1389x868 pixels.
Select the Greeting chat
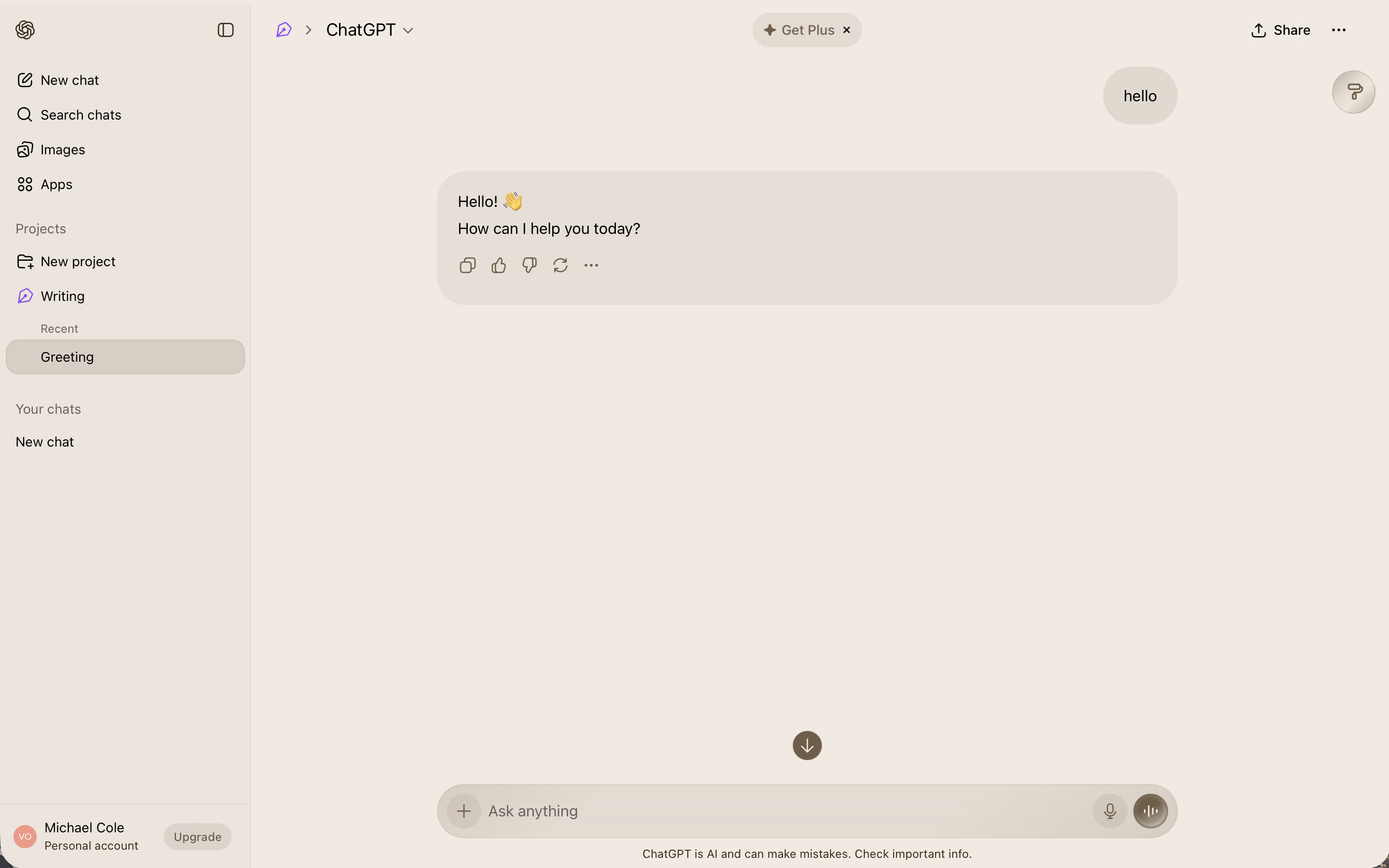125,356
